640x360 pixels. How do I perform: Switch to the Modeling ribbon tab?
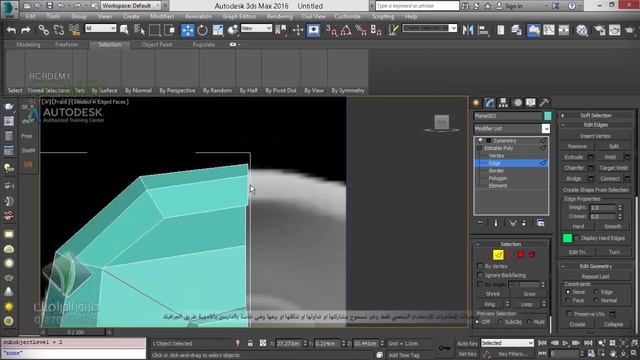coord(28,44)
